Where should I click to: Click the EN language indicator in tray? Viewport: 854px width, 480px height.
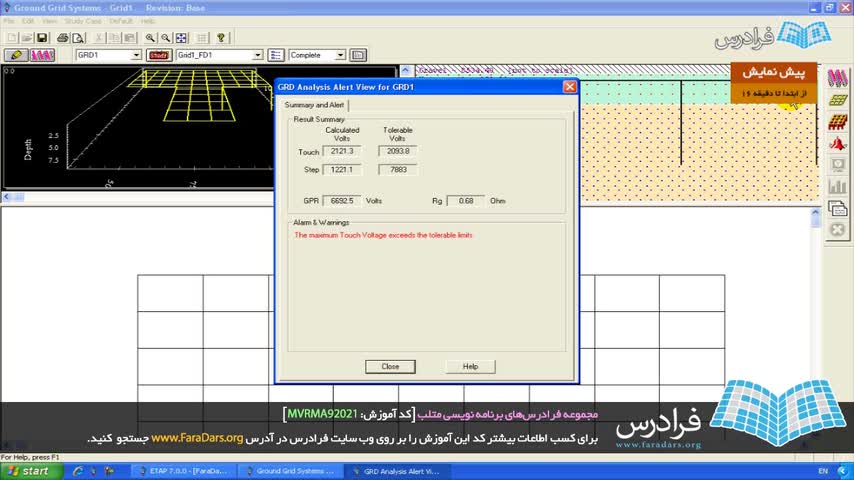(823, 471)
